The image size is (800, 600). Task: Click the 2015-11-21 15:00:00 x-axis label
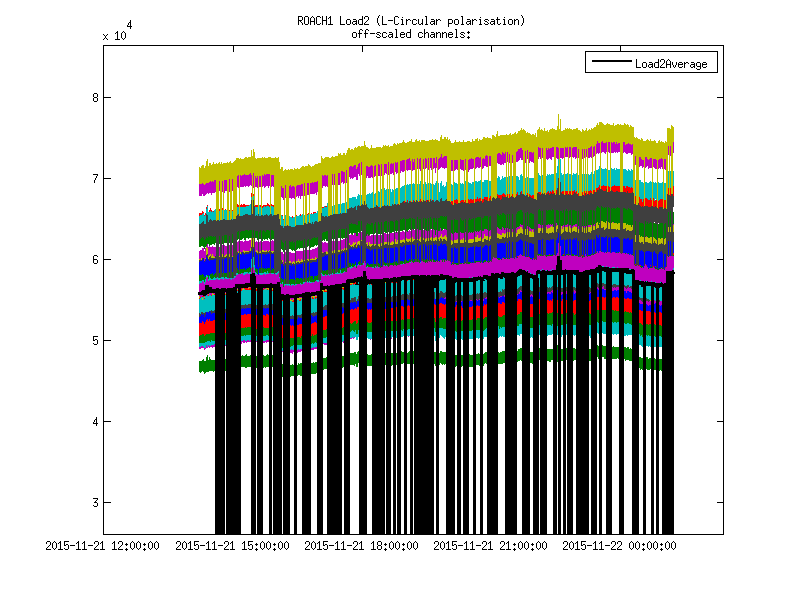point(233,546)
